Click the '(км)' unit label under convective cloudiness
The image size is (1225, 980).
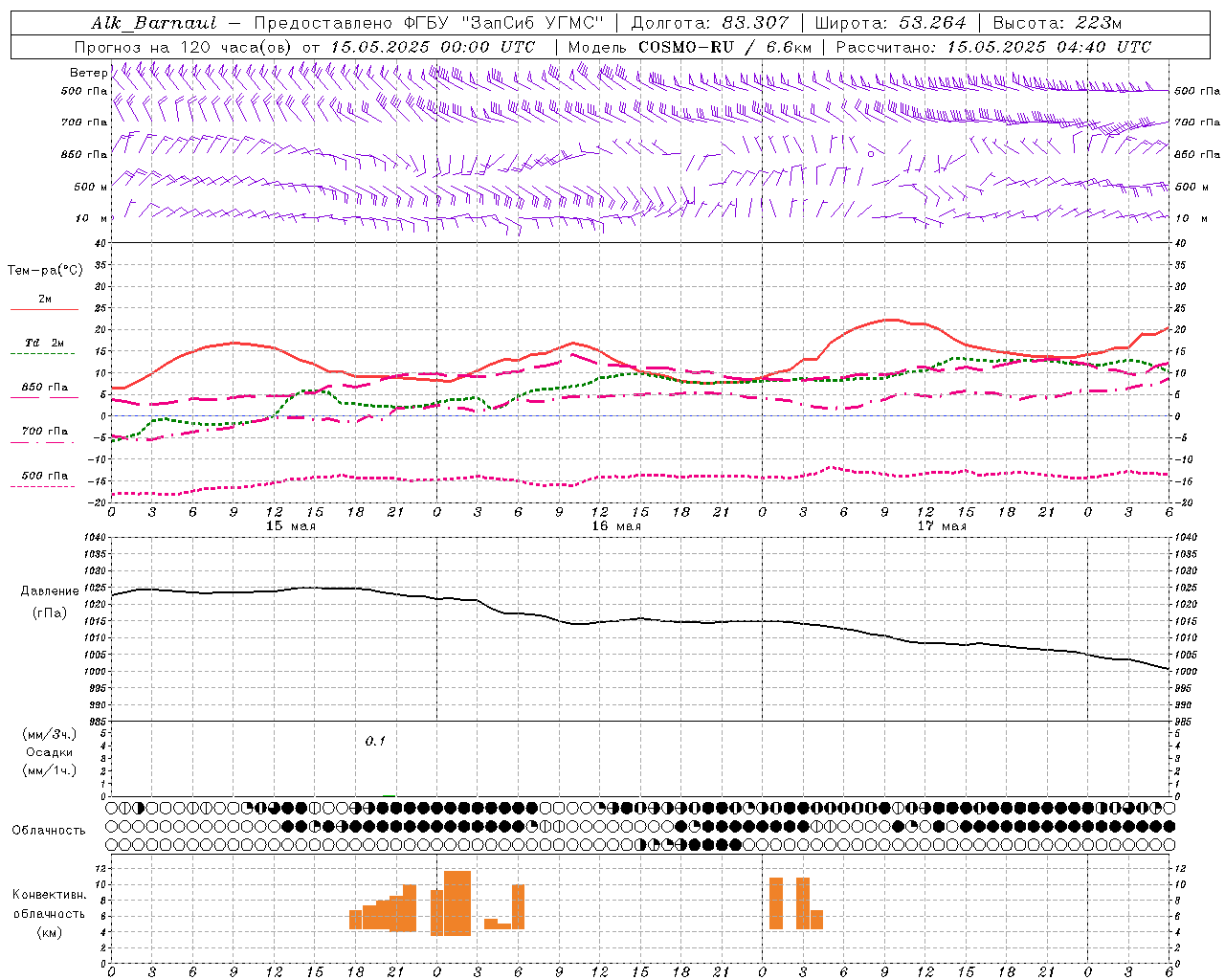50,932
